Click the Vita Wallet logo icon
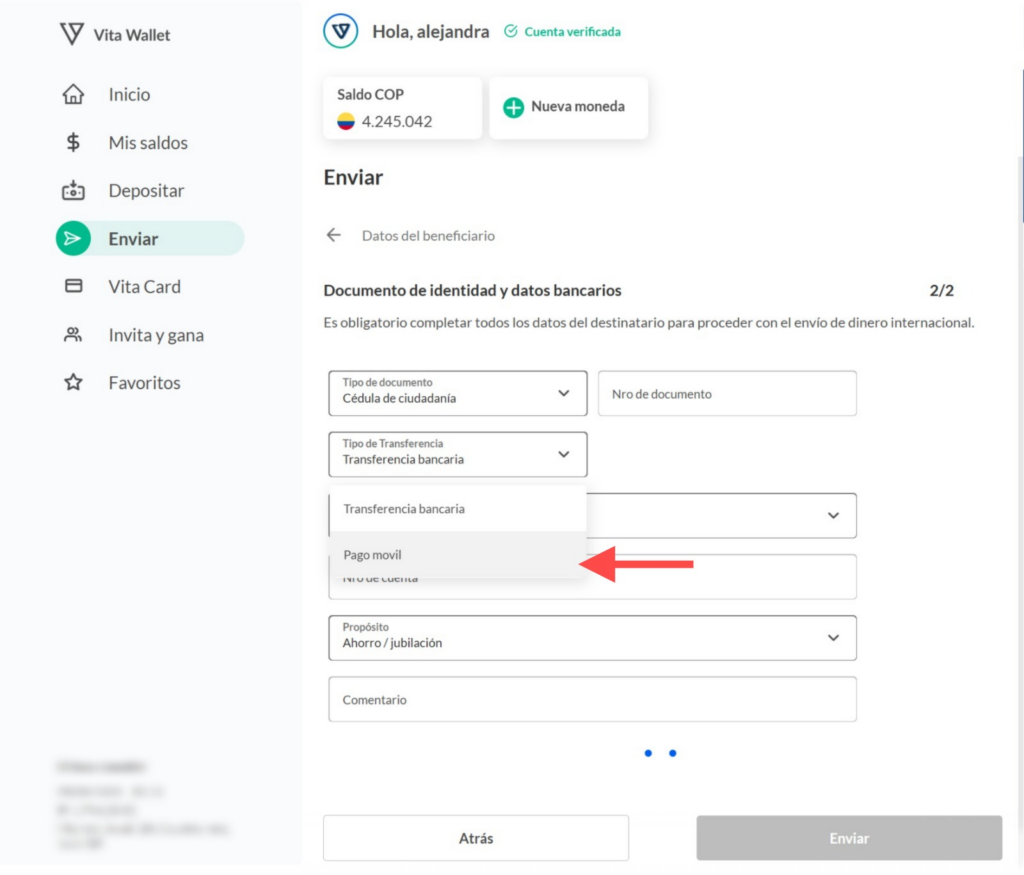This screenshot has height=875, width=1024. pyautogui.click(x=72, y=34)
